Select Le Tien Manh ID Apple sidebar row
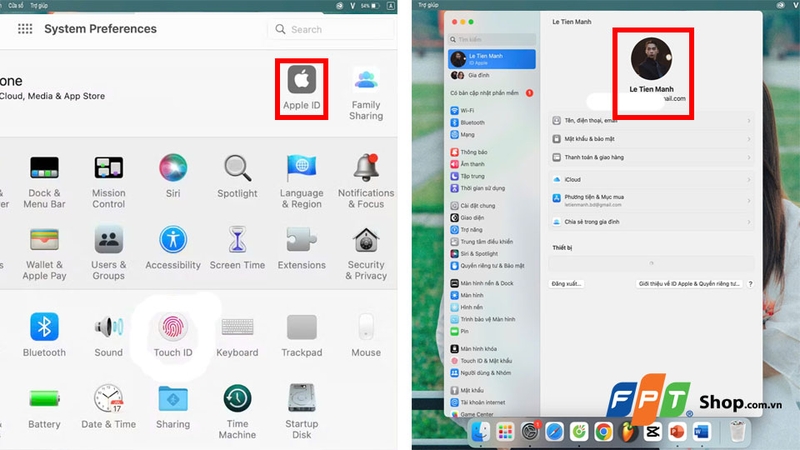Screen dimensions: 800x450 click(492, 59)
